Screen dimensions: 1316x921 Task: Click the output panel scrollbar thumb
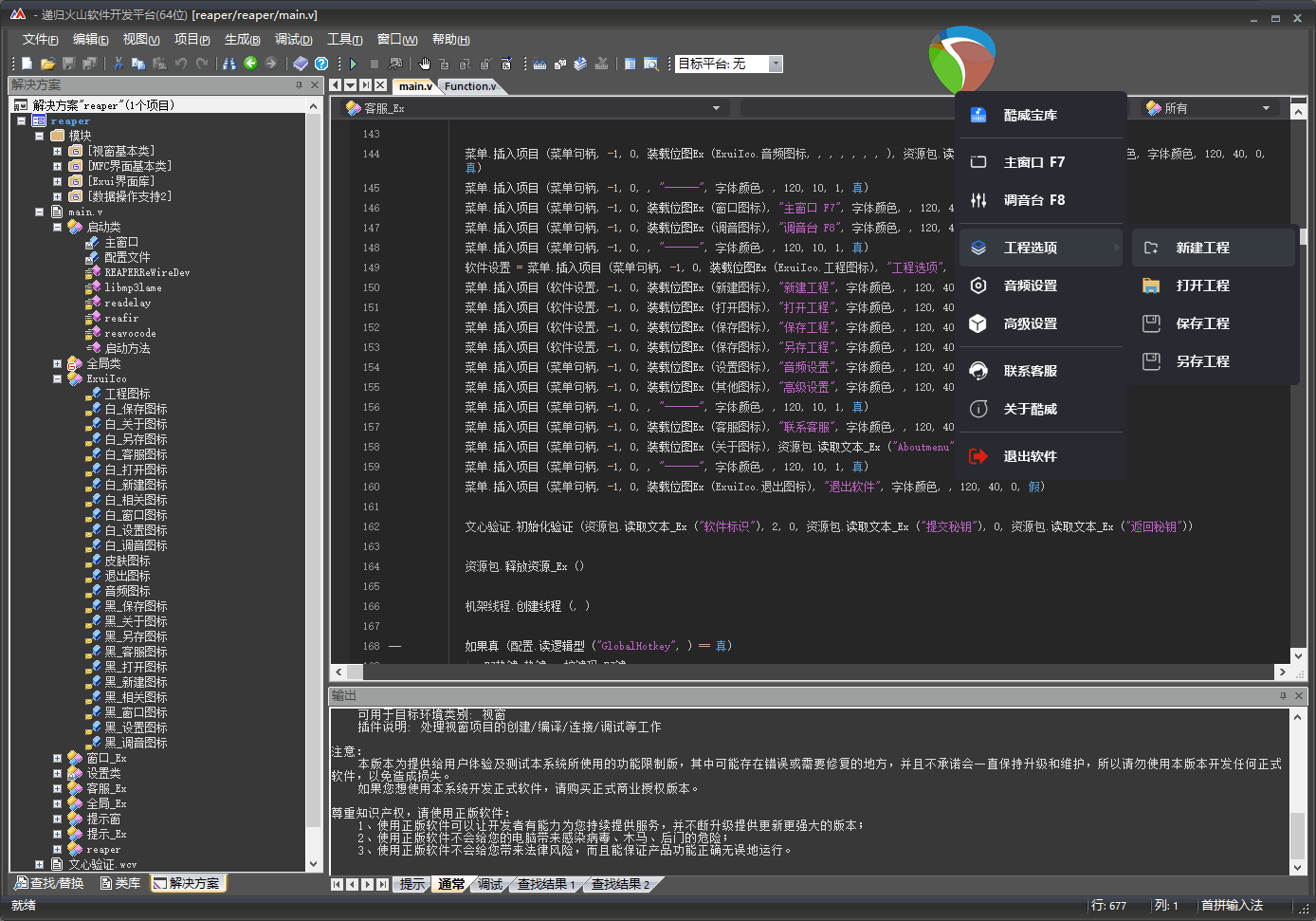(1298, 835)
